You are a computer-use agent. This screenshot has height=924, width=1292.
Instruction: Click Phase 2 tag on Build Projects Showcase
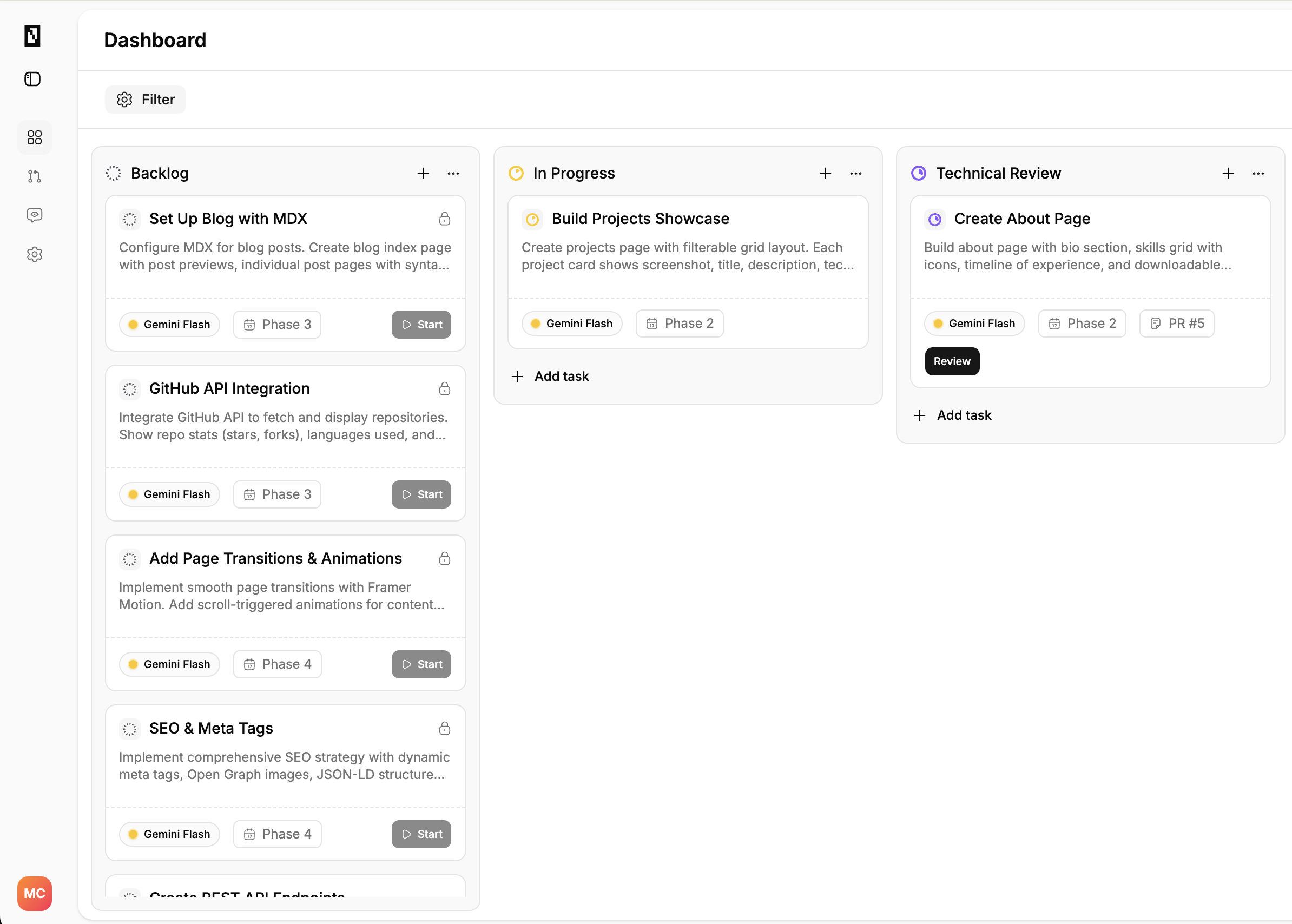point(680,323)
